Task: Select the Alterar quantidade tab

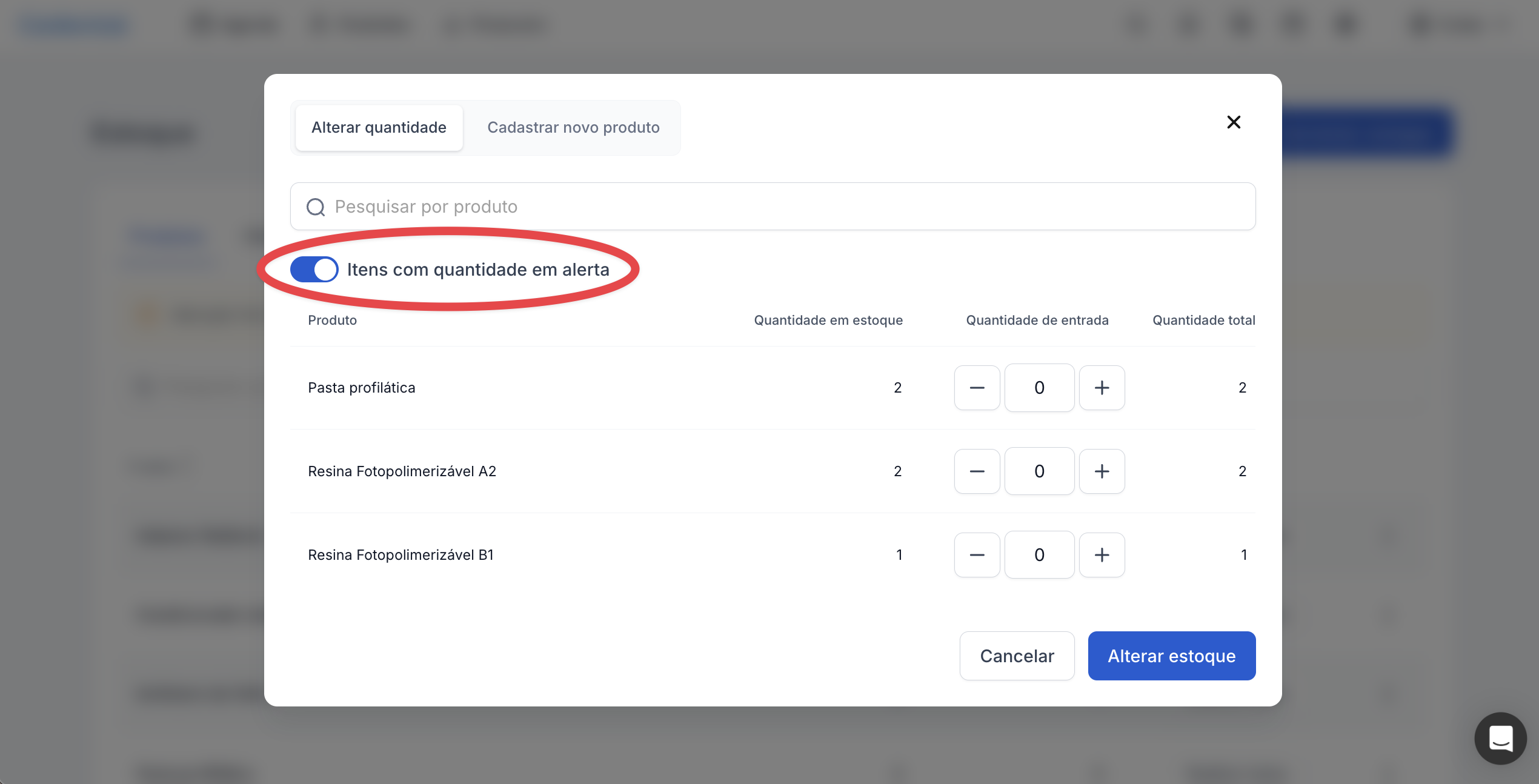Action: [x=379, y=127]
